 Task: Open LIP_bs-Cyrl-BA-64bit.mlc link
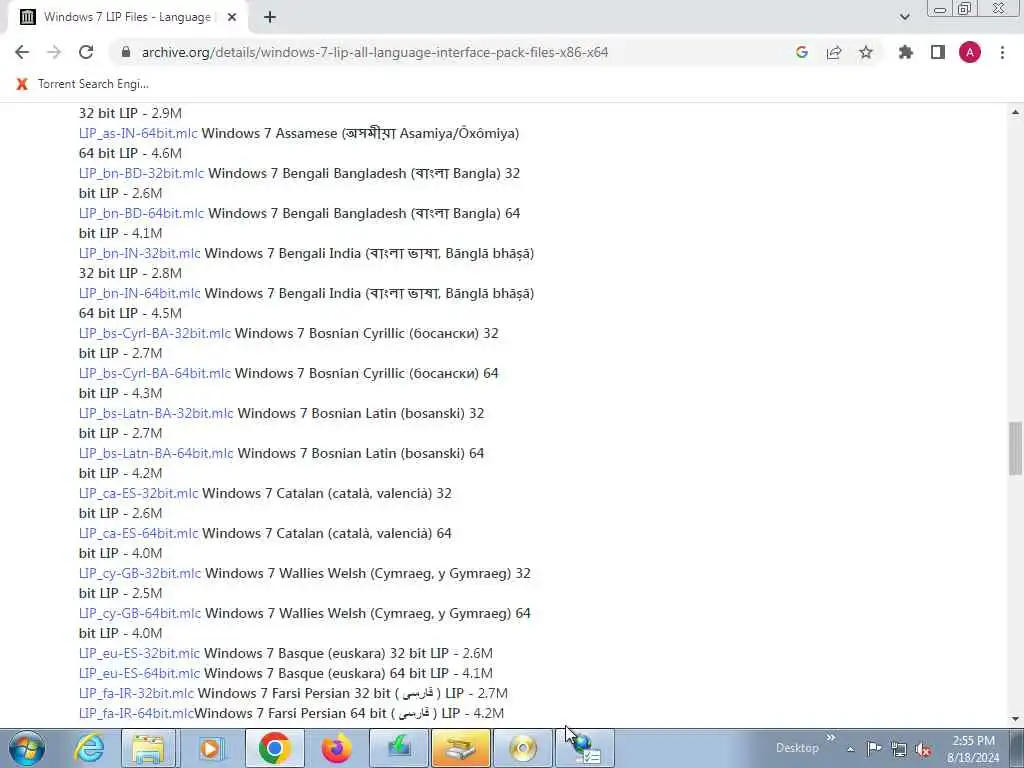tap(155, 373)
